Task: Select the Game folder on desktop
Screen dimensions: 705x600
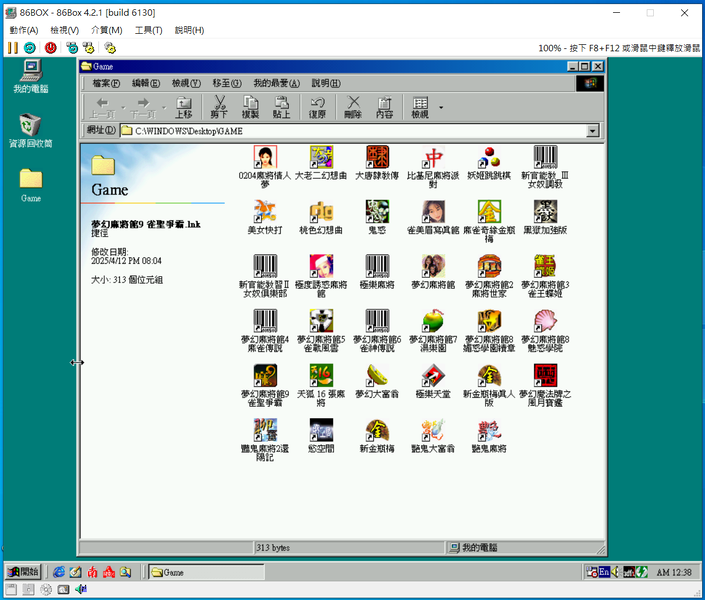Action: pyautogui.click(x=31, y=186)
